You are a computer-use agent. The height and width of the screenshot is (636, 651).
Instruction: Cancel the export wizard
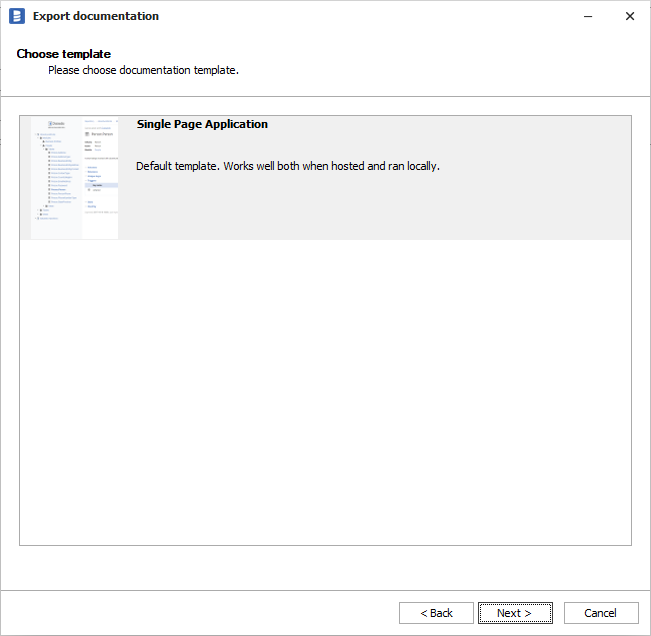(x=600, y=613)
